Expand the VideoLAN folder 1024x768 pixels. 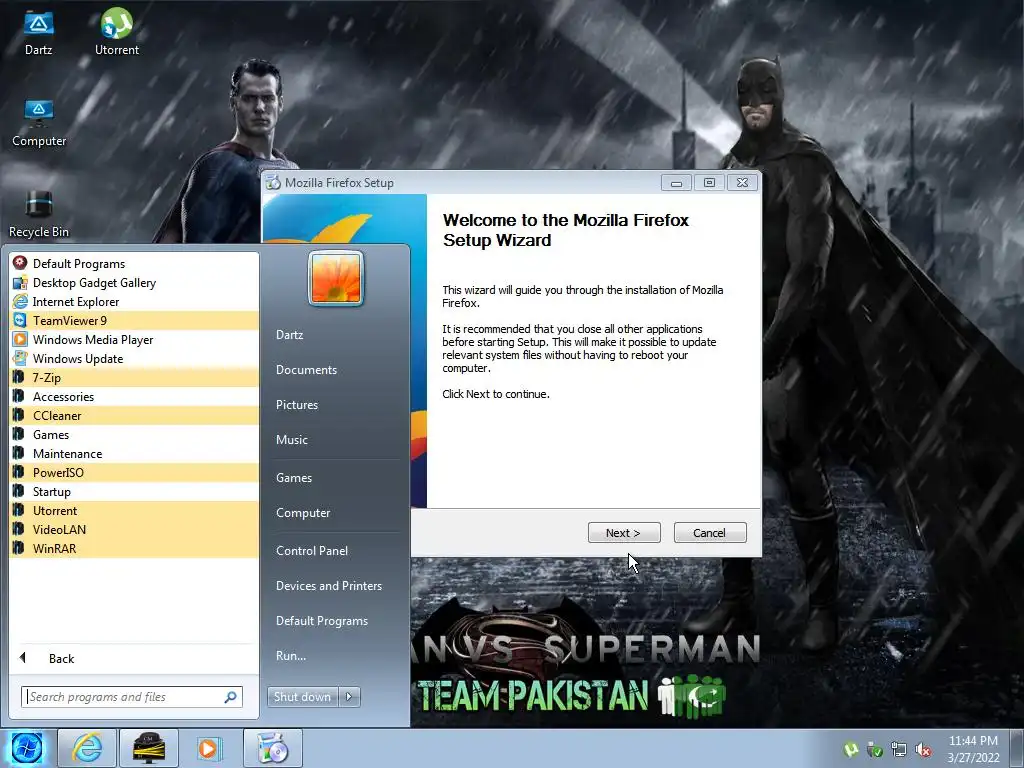pos(135,529)
